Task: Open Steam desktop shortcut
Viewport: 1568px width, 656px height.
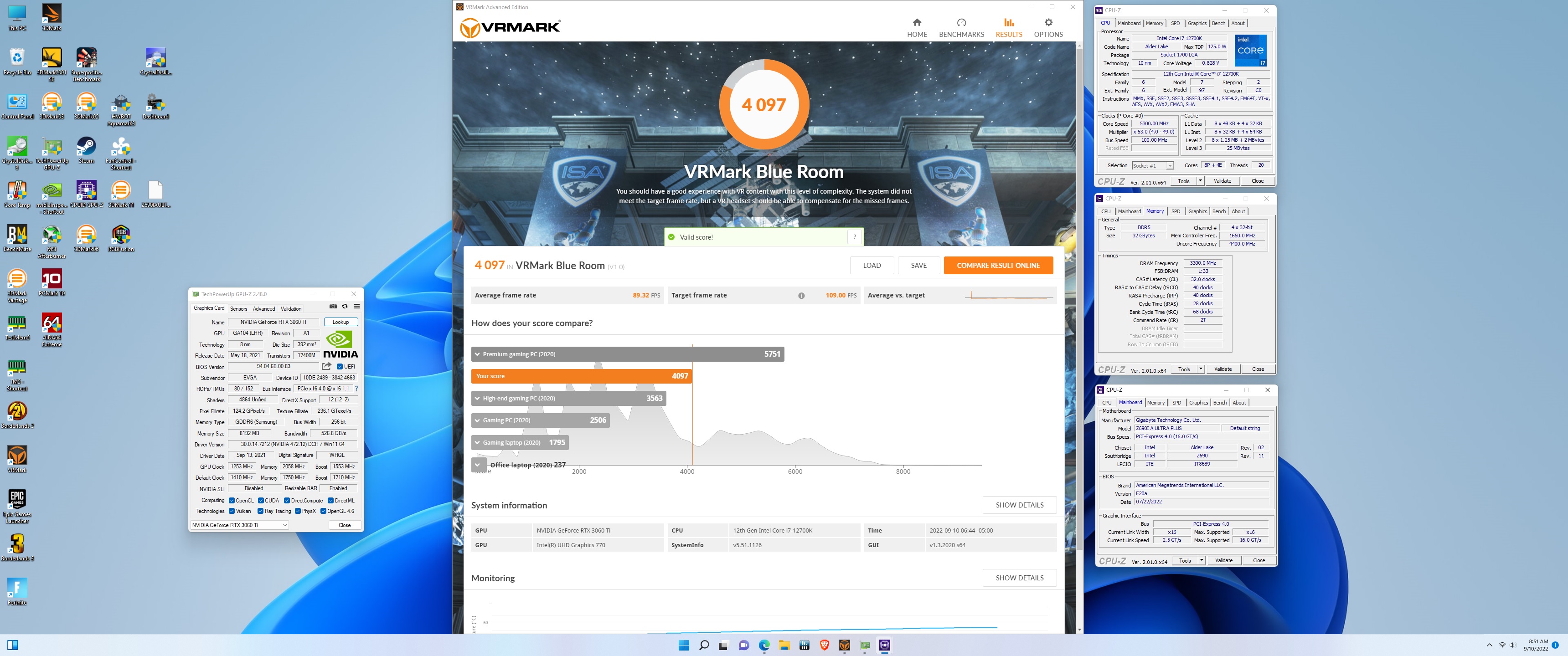Action: click(x=87, y=150)
